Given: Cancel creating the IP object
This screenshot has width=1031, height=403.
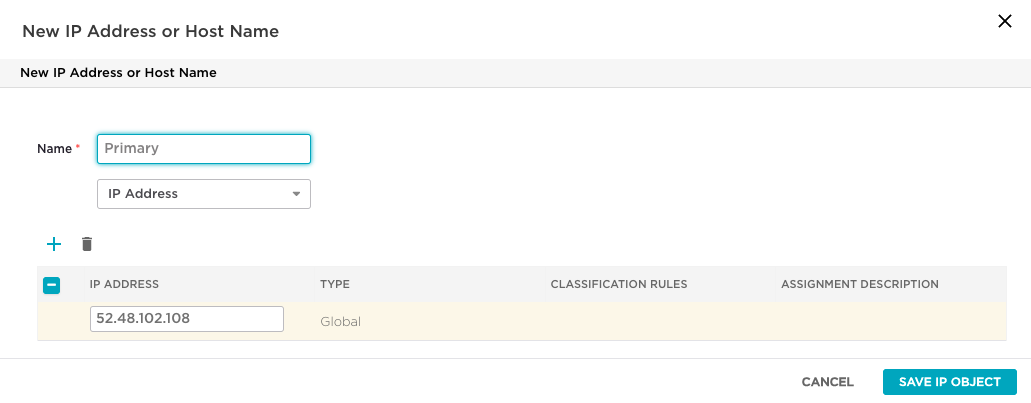Looking at the screenshot, I should coord(827,382).
